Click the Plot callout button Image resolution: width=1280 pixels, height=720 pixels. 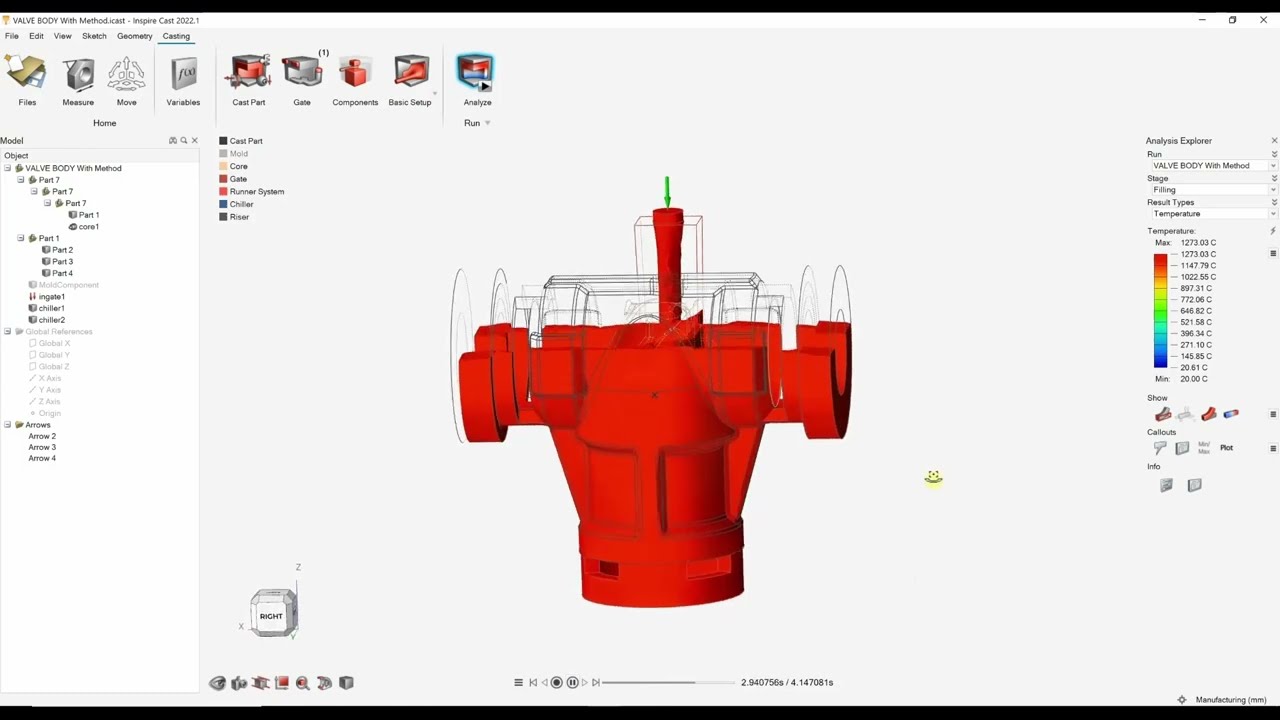[1226, 448]
